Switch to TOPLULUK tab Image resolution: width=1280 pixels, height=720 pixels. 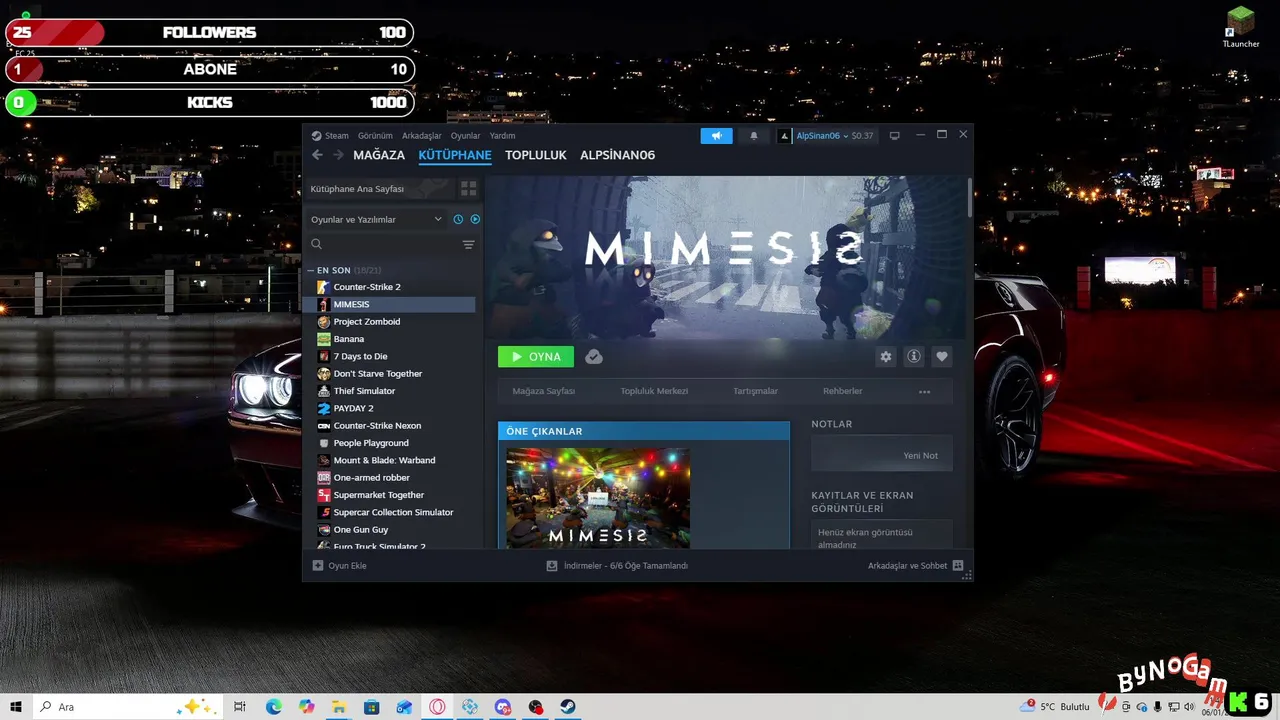point(536,155)
